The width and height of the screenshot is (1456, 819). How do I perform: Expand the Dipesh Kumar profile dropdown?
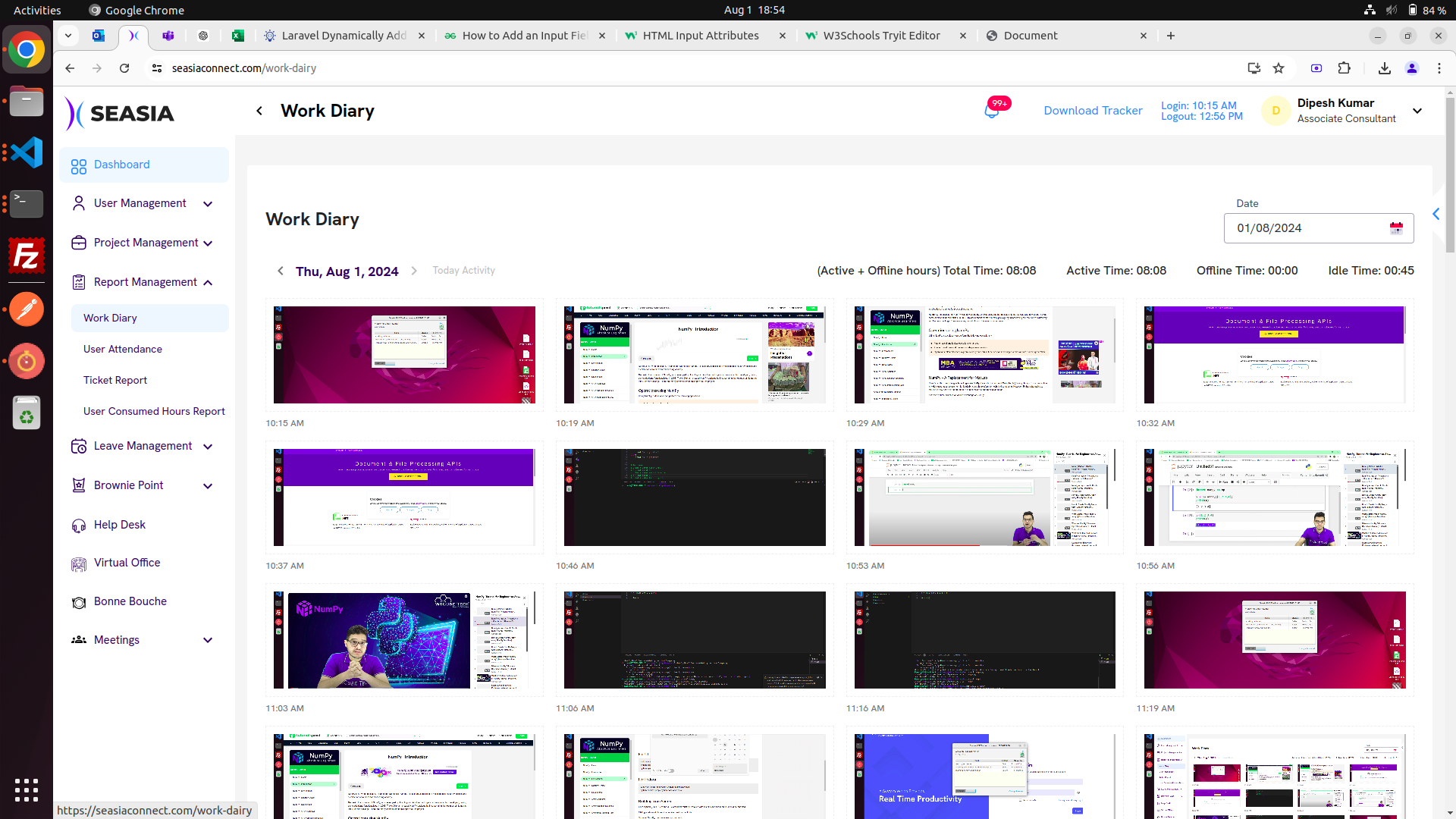coord(1418,111)
